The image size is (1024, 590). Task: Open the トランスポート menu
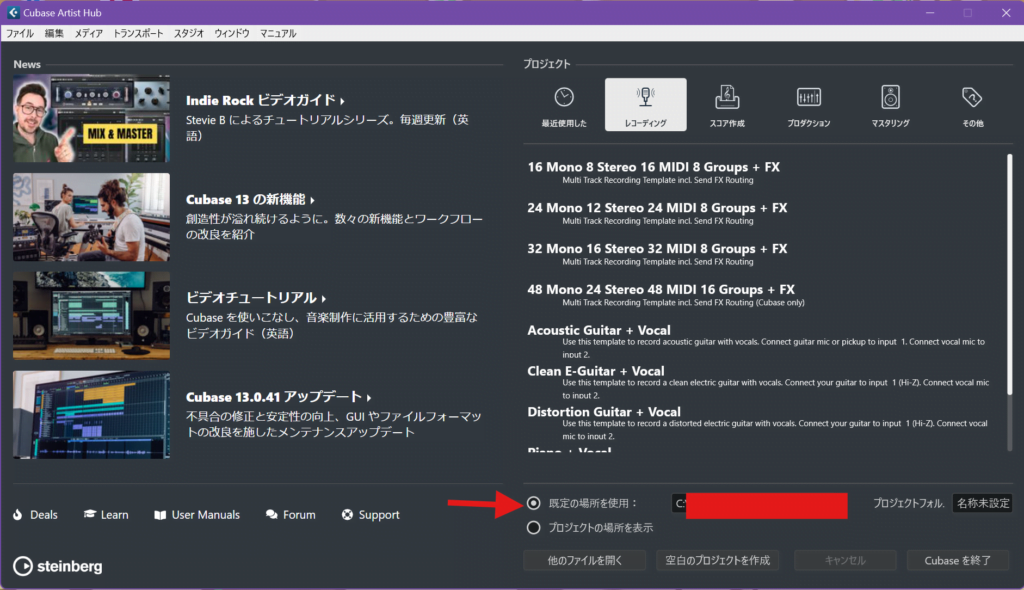tap(138, 33)
